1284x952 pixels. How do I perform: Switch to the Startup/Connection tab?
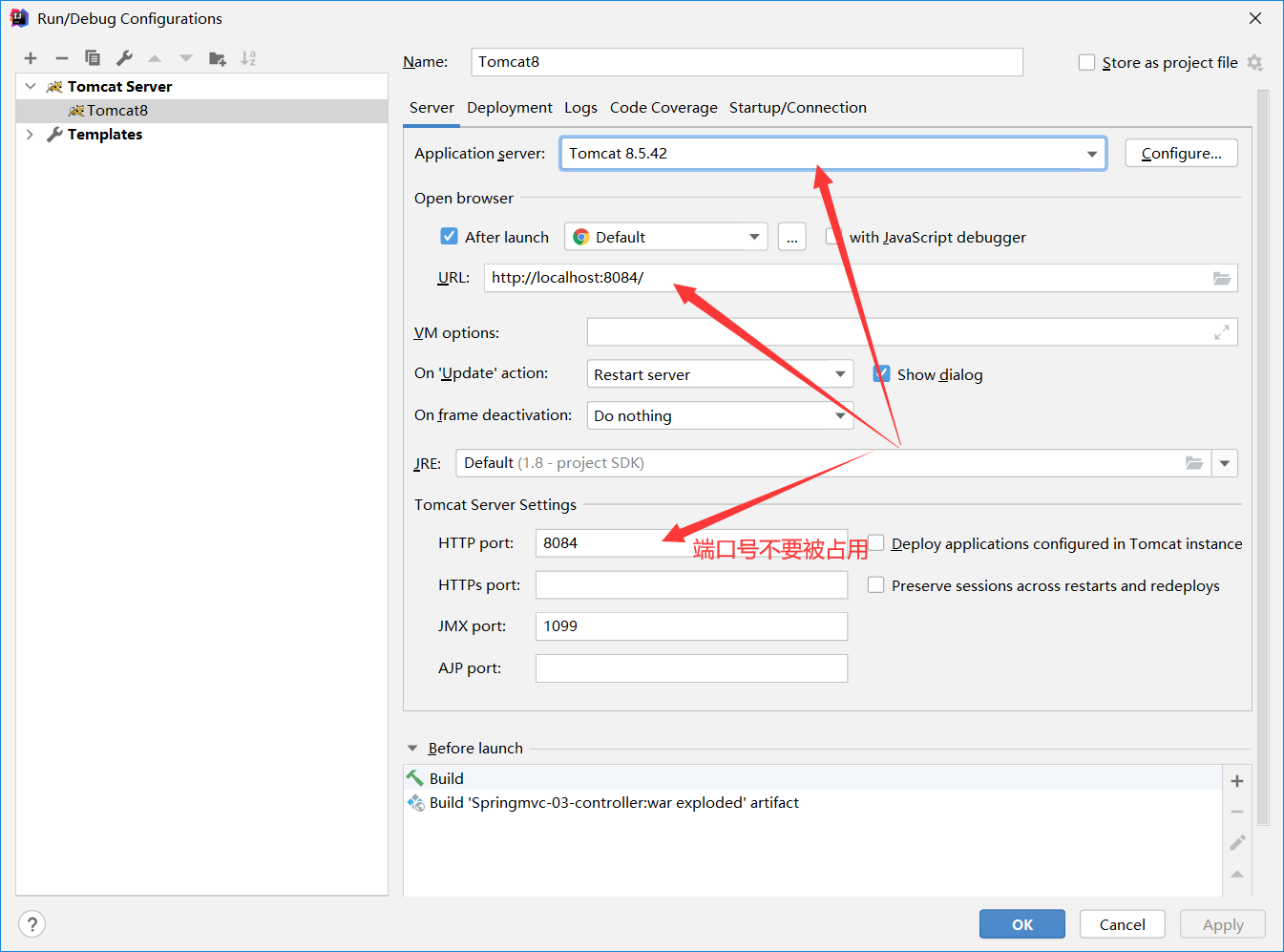[x=798, y=108]
